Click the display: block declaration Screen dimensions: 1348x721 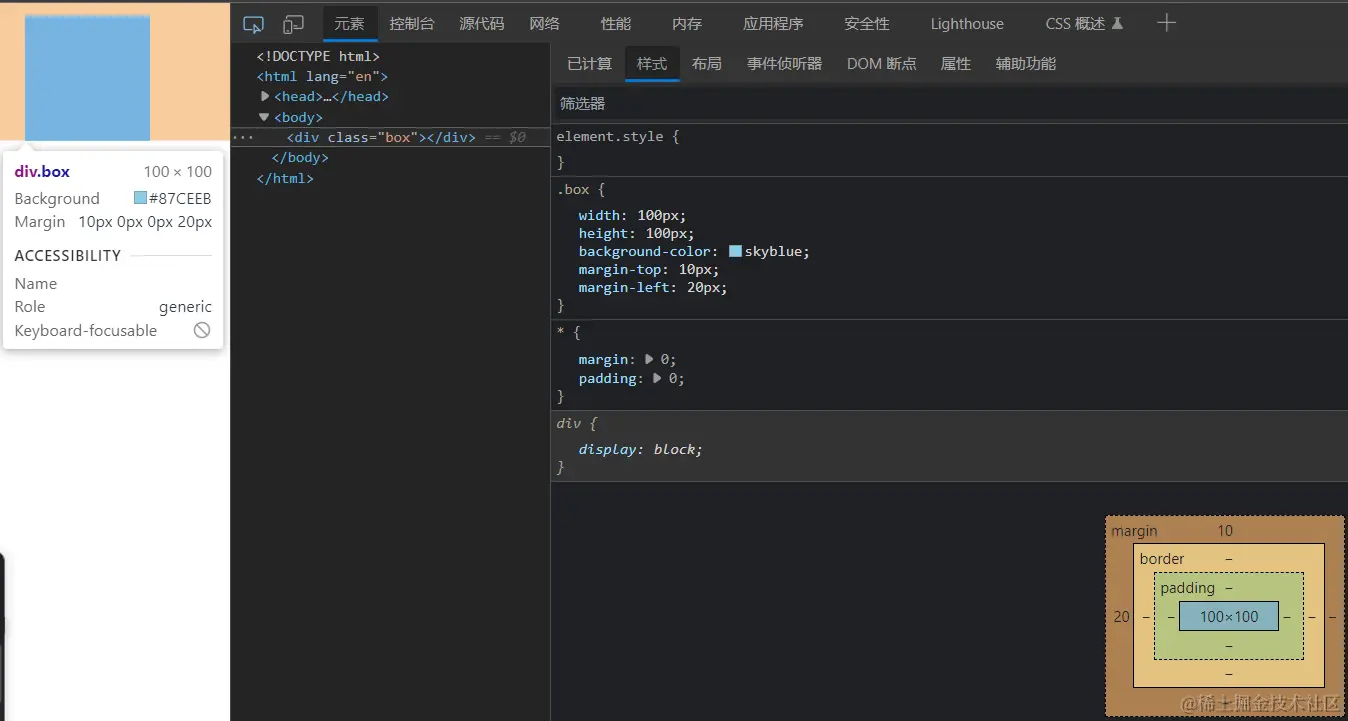click(640, 449)
